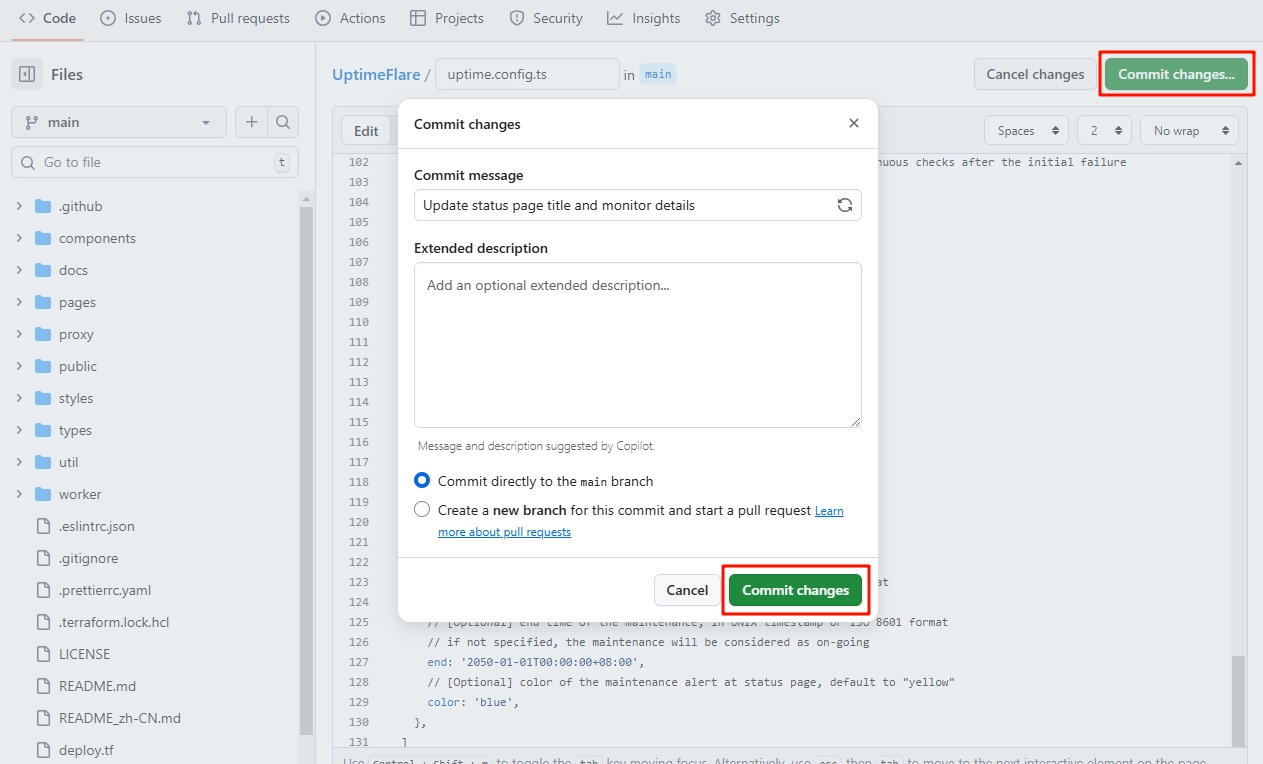The height and width of the screenshot is (764, 1263).
Task: Click the Extended description text area
Action: (637, 345)
